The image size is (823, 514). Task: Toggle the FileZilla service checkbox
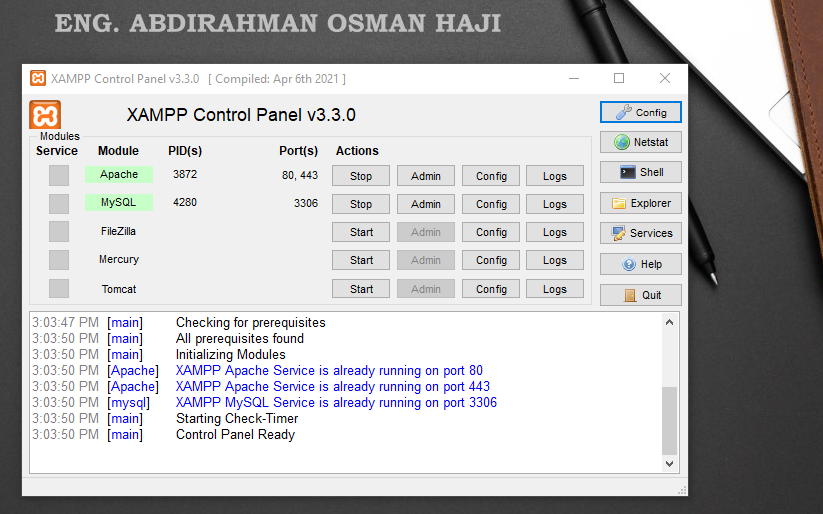59,232
